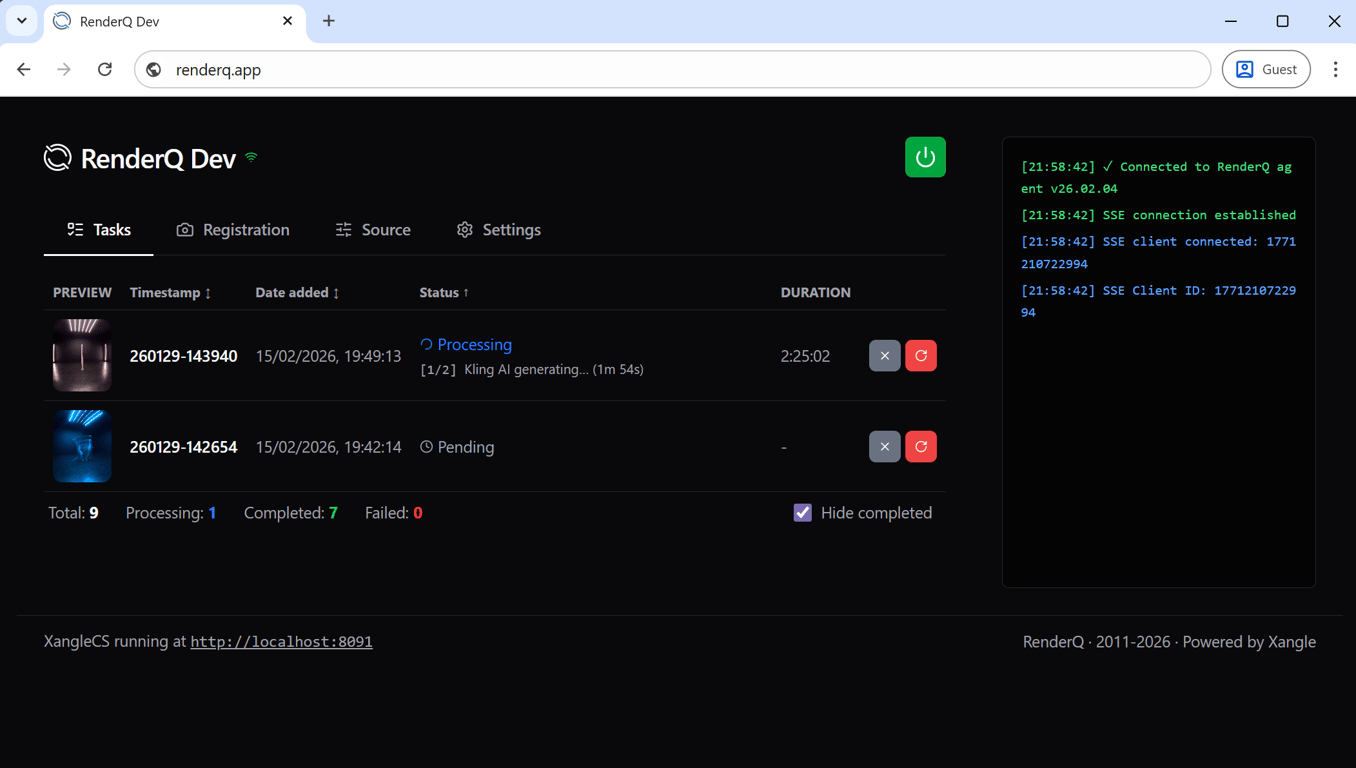The width and height of the screenshot is (1356, 768).
Task: Restart pending task 260129-142654
Action: [x=921, y=447]
